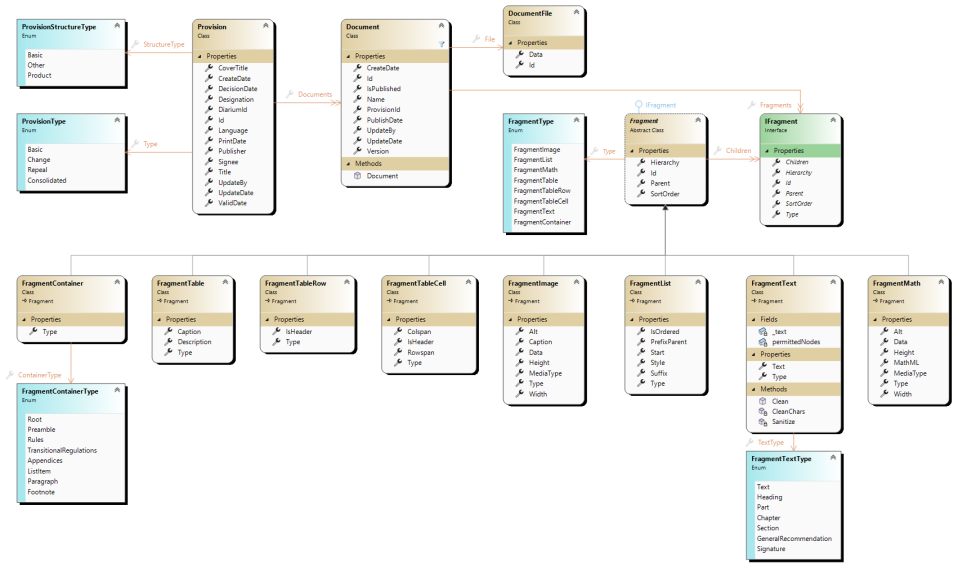Collapse the Fields section in FragmentText
954x564 pixels.
[754, 319]
